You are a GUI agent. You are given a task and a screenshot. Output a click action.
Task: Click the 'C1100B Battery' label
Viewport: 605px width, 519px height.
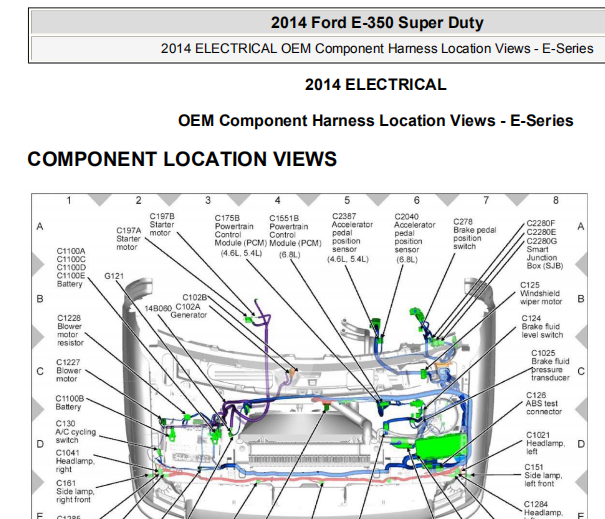click(x=69, y=402)
